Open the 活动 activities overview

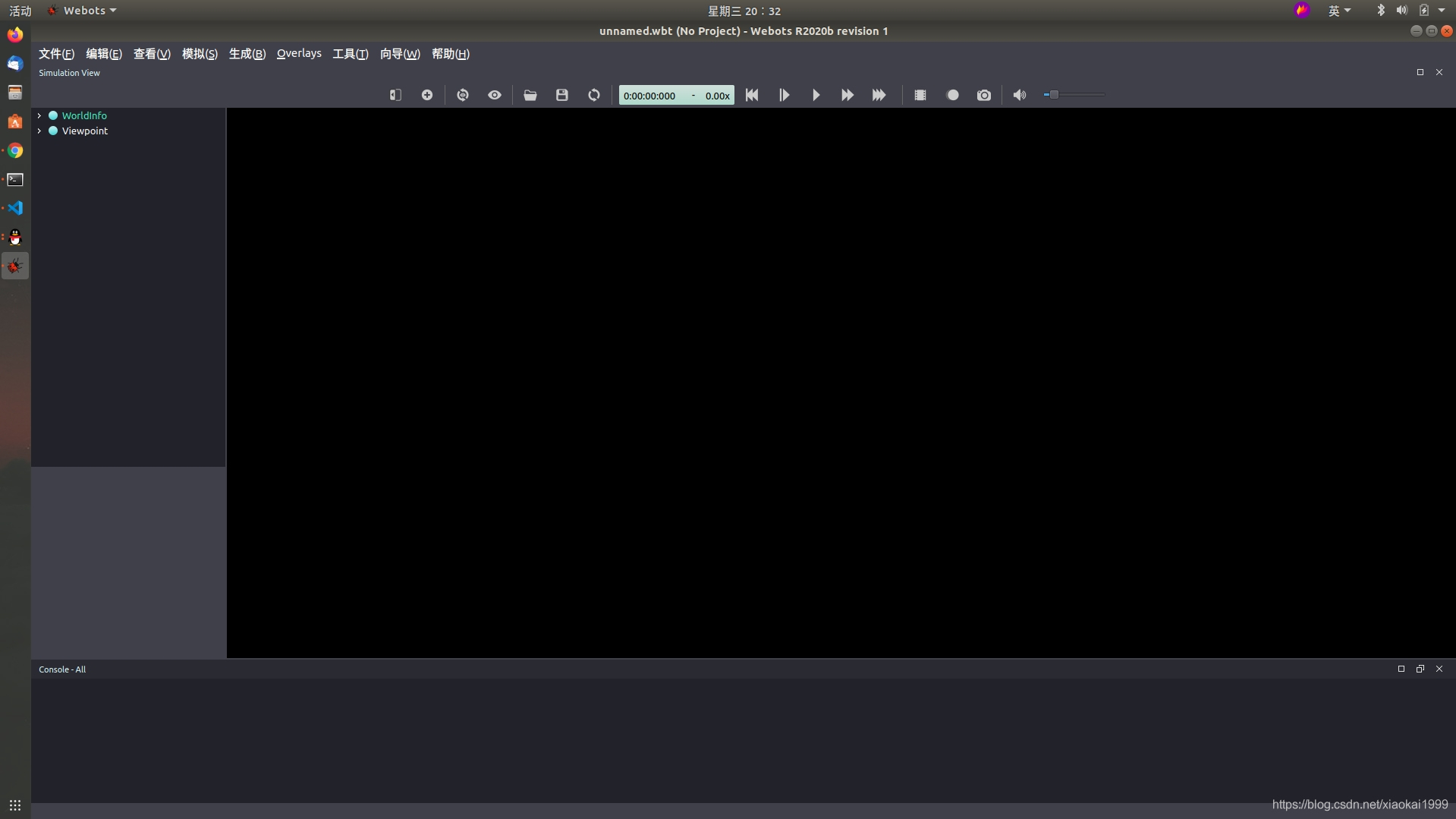pos(20,11)
